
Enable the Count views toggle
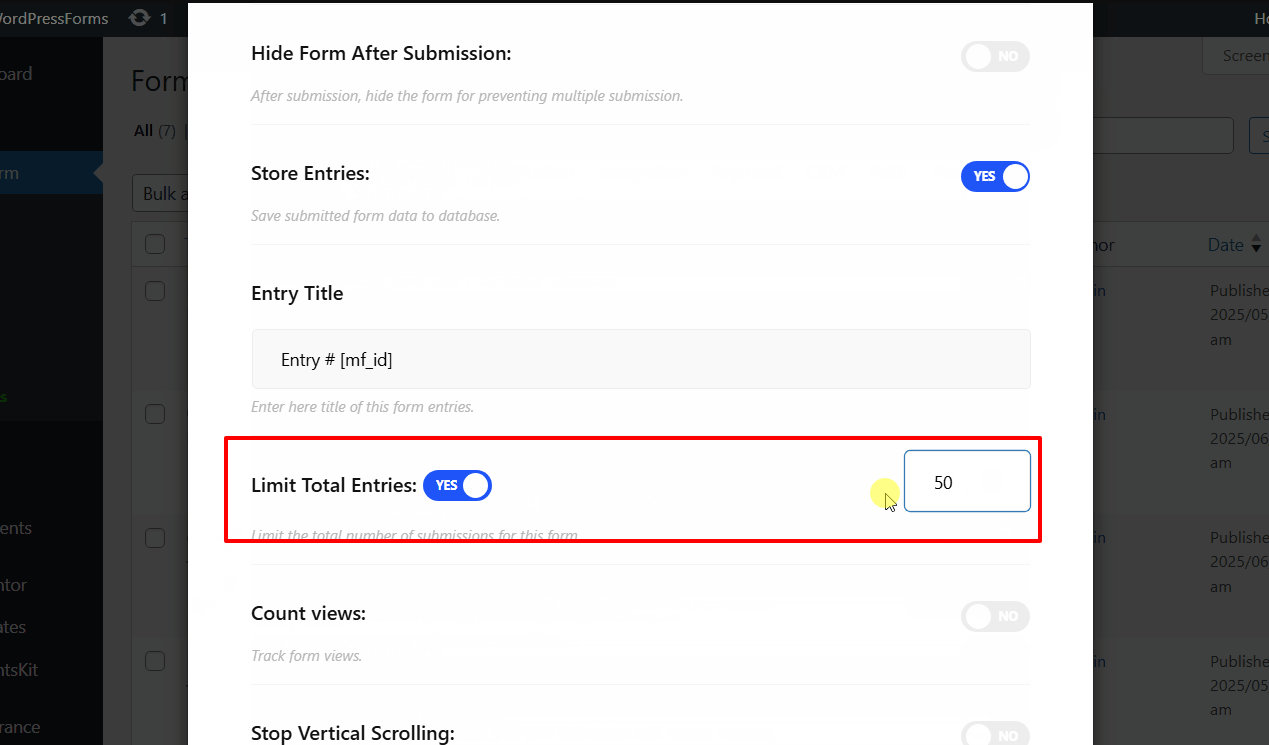click(995, 616)
